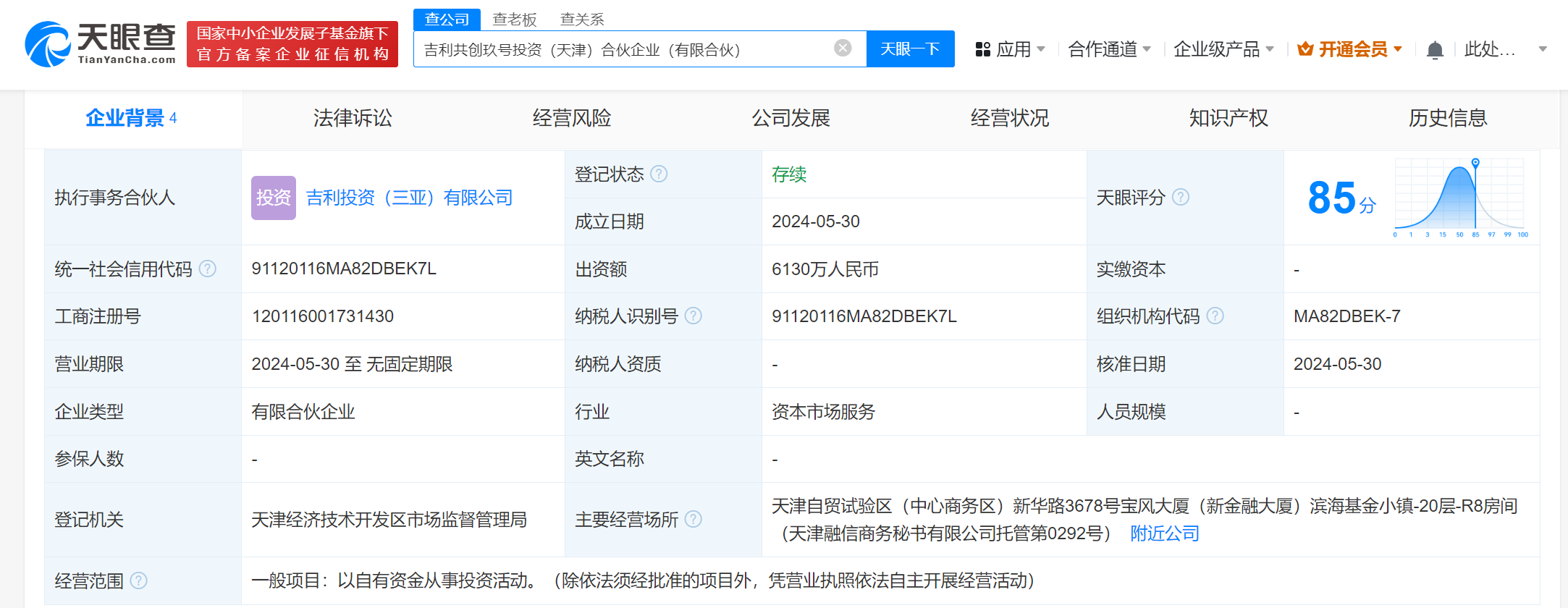Show help for 统一社会信用代码
1568x608 pixels.
[208, 269]
